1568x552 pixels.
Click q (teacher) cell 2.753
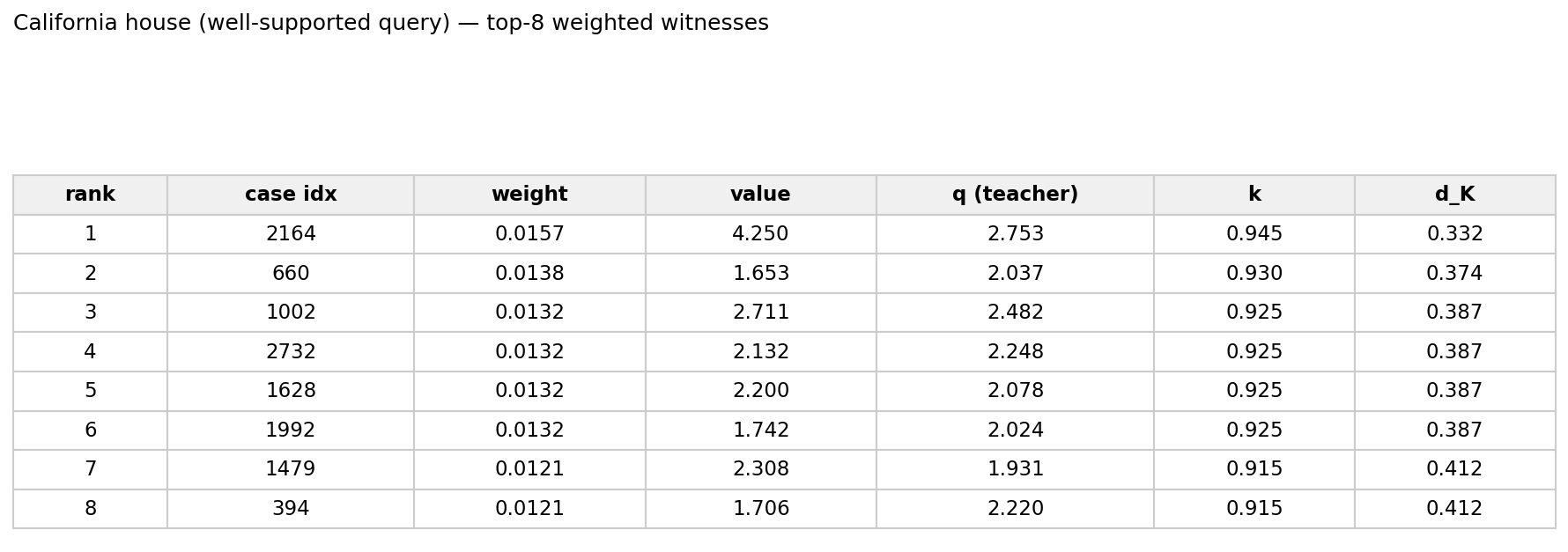pos(1015,234)
